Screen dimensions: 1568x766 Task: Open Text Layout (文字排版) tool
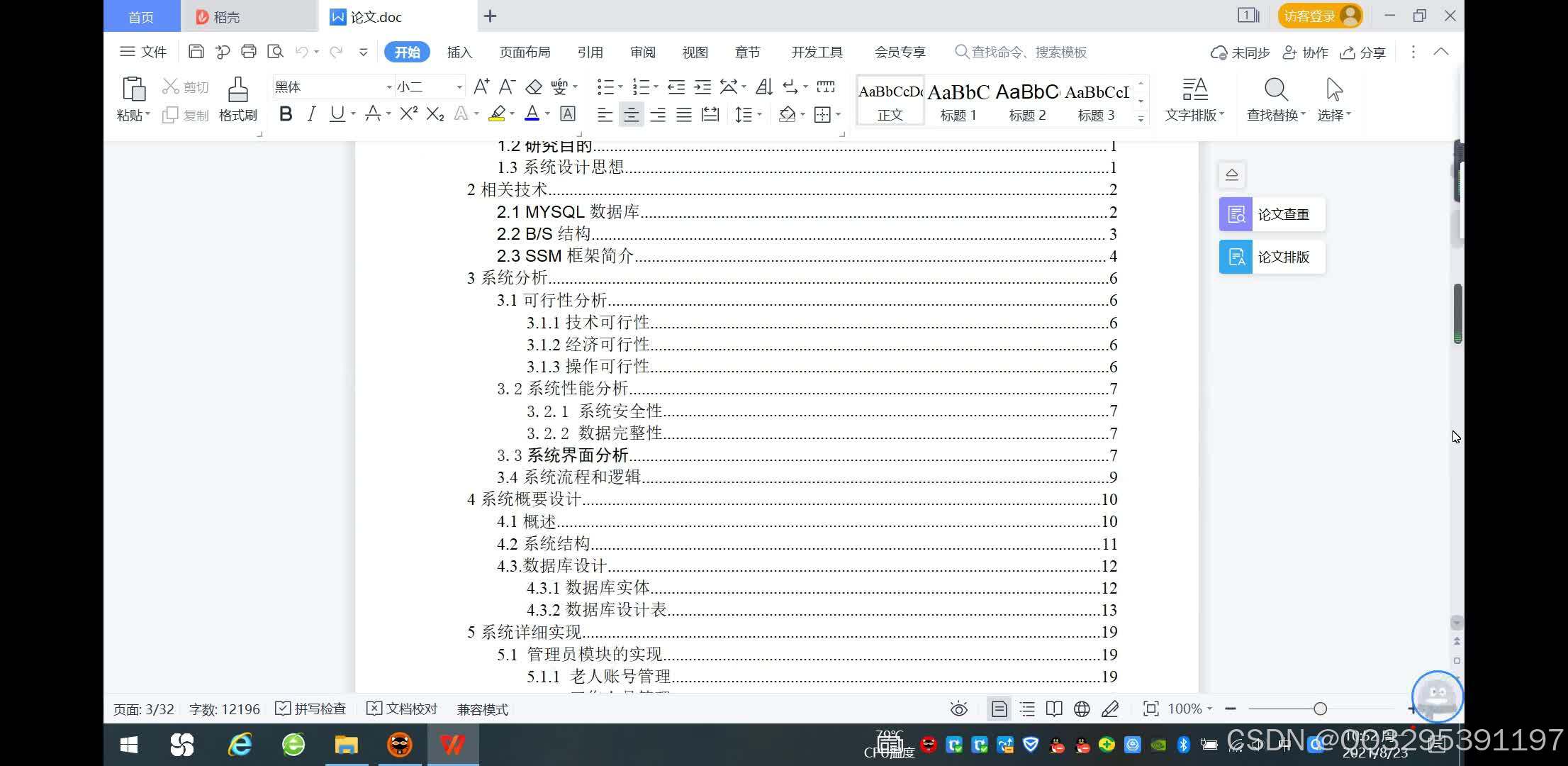point(1194,99)
